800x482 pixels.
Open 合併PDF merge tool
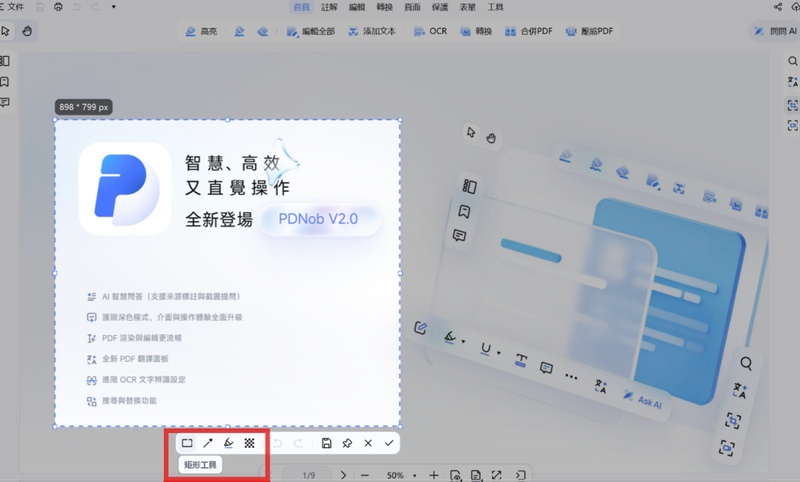pyautogui.click(x=529, y=31)
